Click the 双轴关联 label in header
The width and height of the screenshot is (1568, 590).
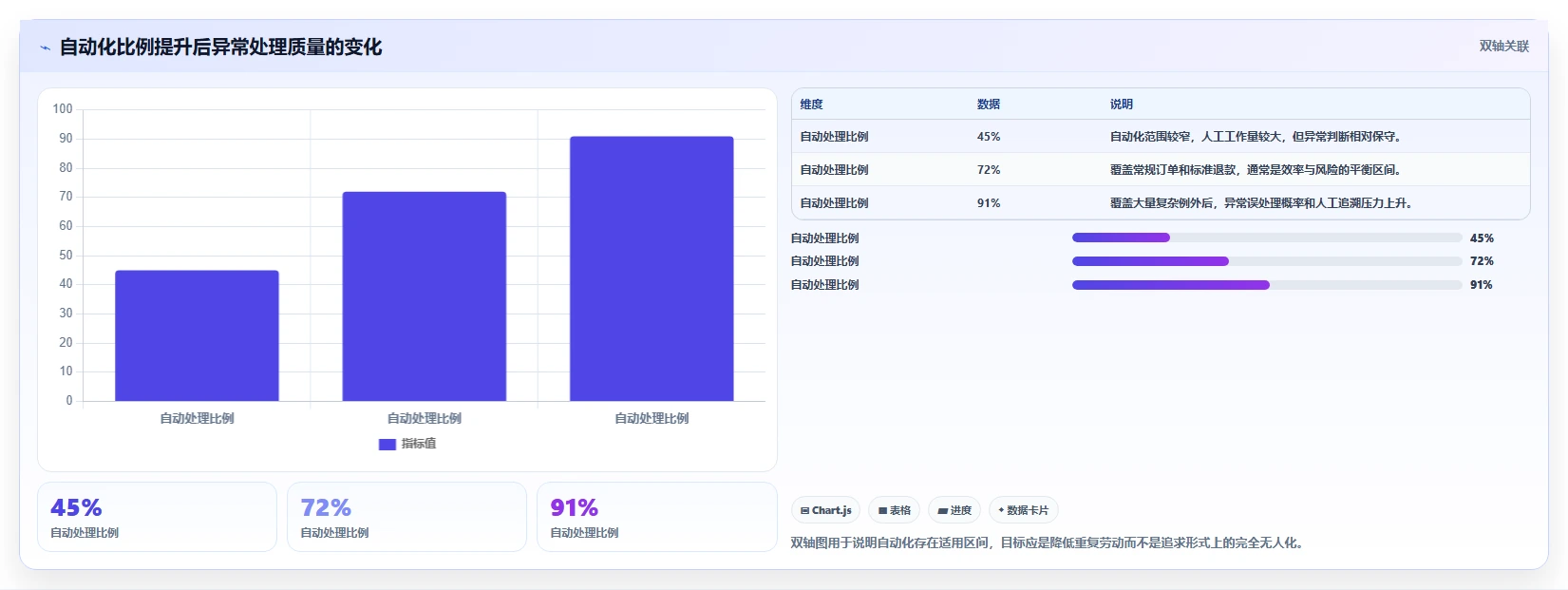[x=1504, y=47]
